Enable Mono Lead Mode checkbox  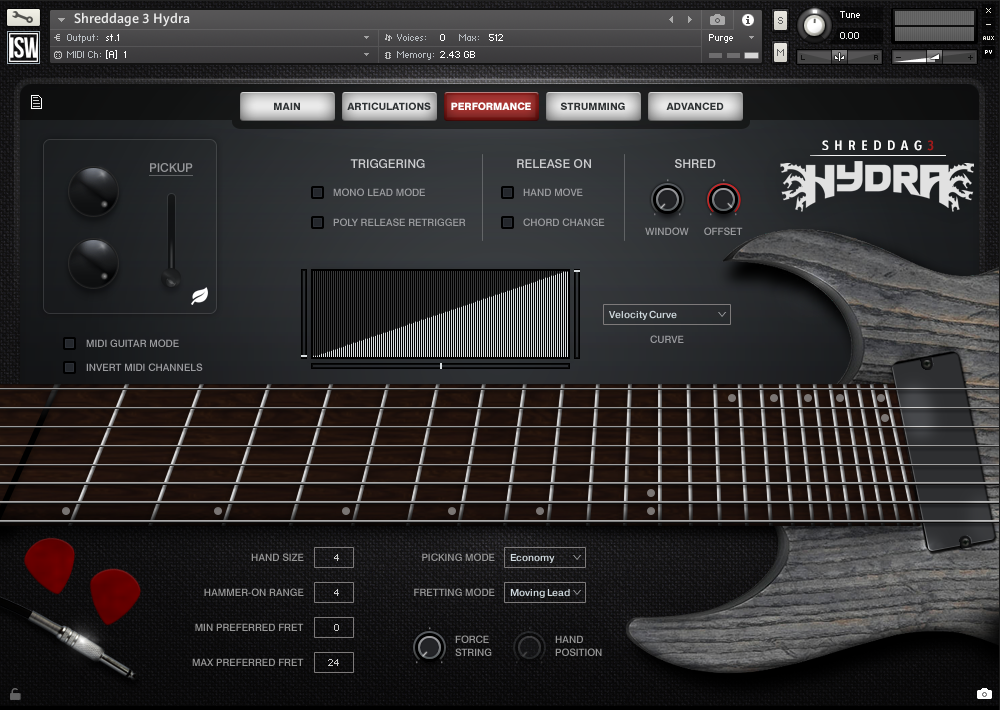click(318, 192)
